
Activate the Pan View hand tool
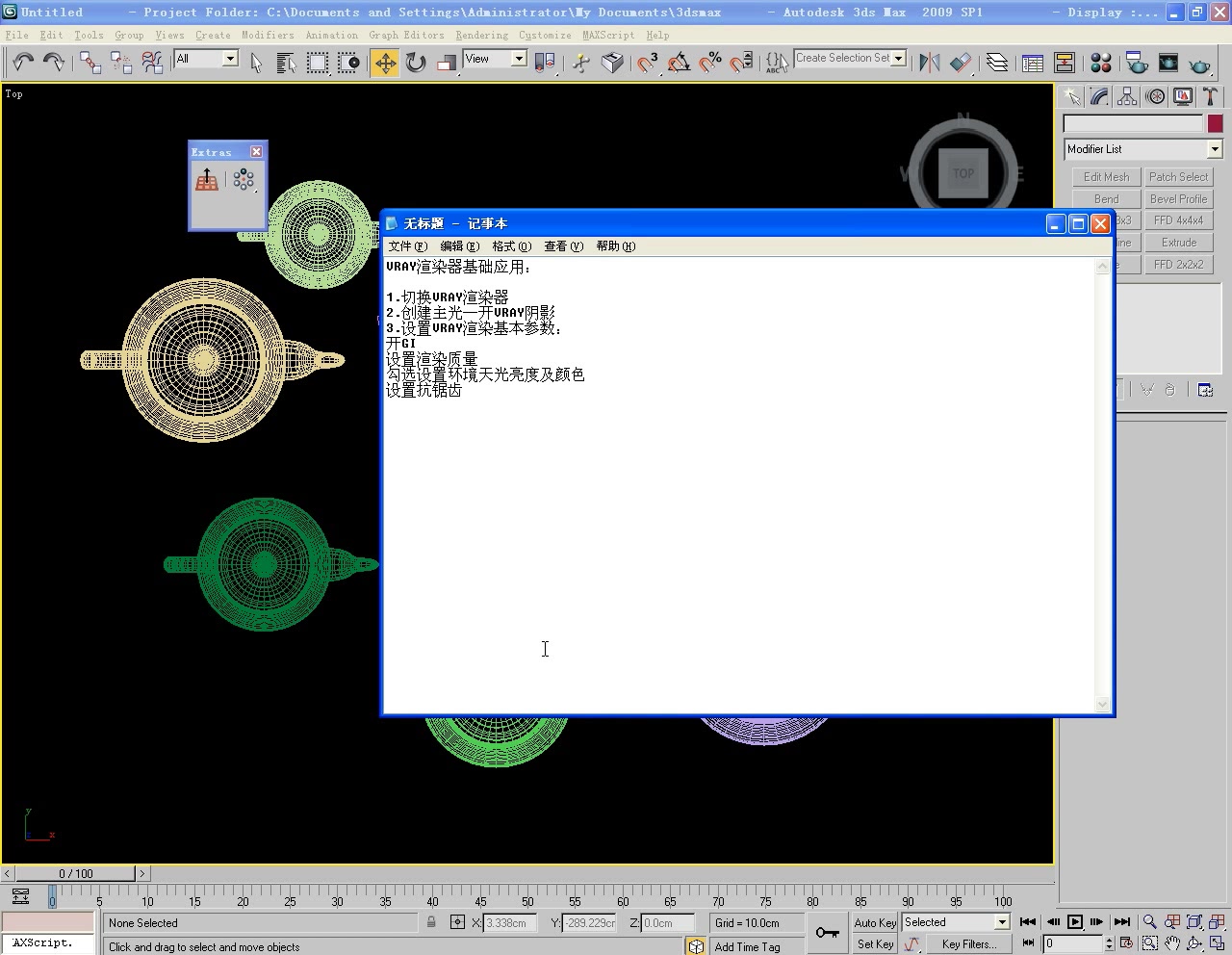1171,943
